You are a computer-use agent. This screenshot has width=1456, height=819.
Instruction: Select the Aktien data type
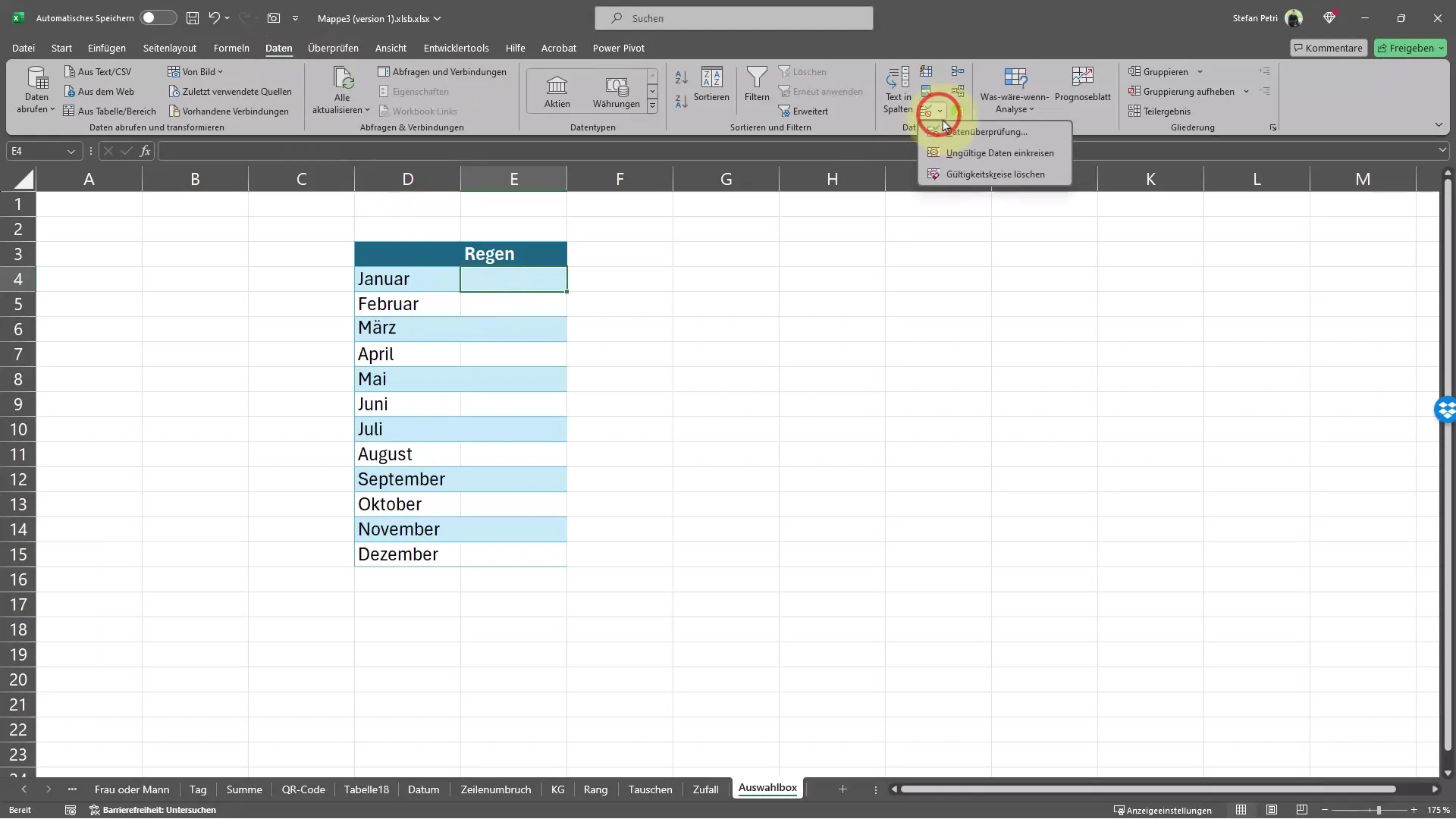coord(557,91)
